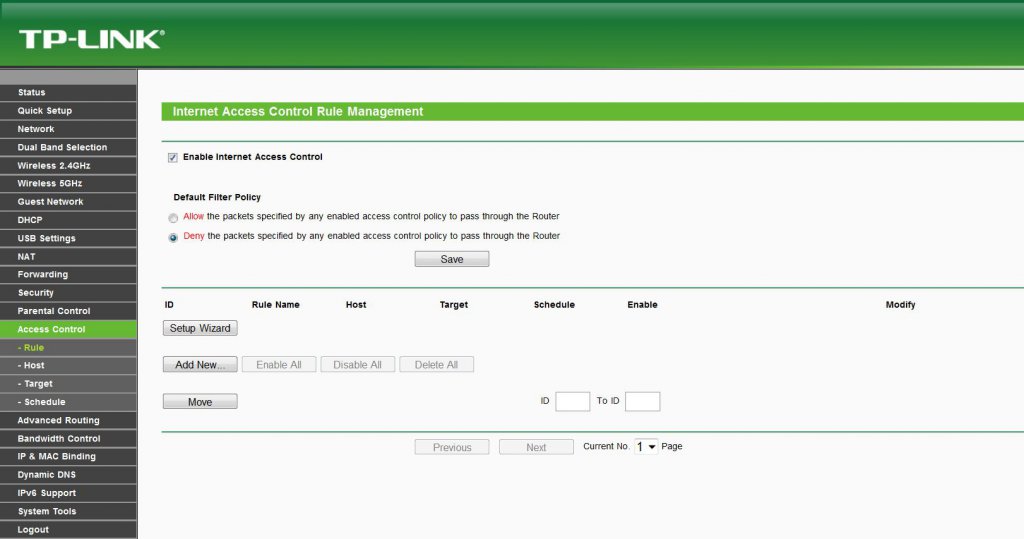This screenshot has height=539, width=1024.
Task: Open Wireless 2.4GHz settings
Action: (x=68, y=165)
